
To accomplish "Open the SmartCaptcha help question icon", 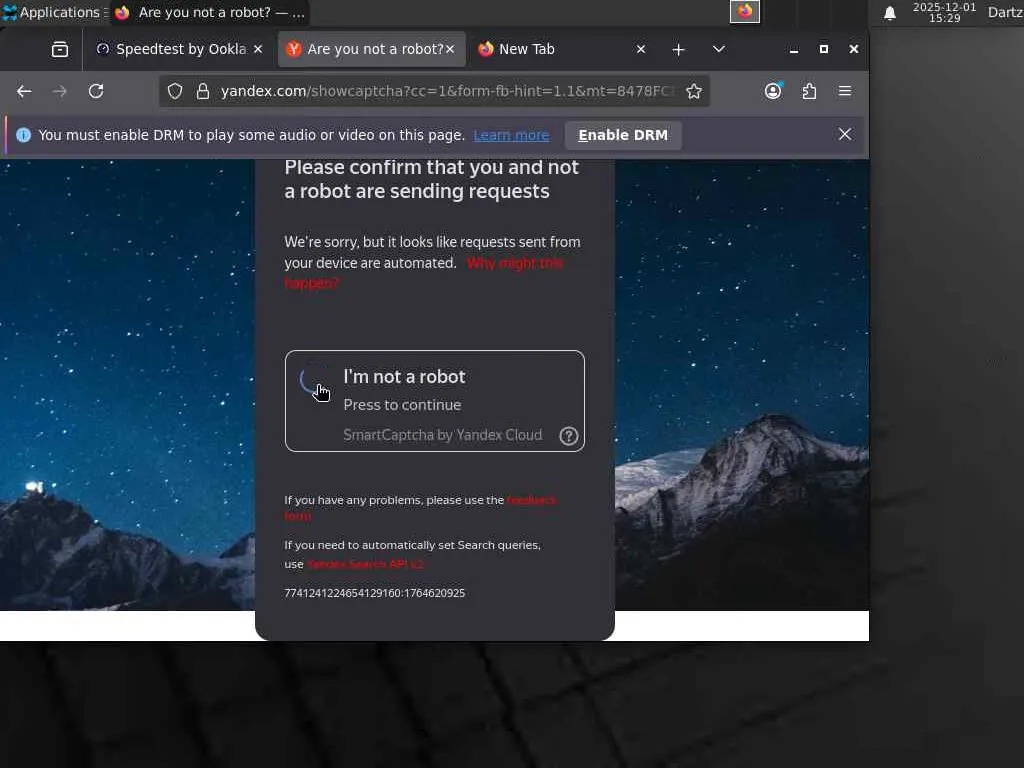I will coord(569,436).
